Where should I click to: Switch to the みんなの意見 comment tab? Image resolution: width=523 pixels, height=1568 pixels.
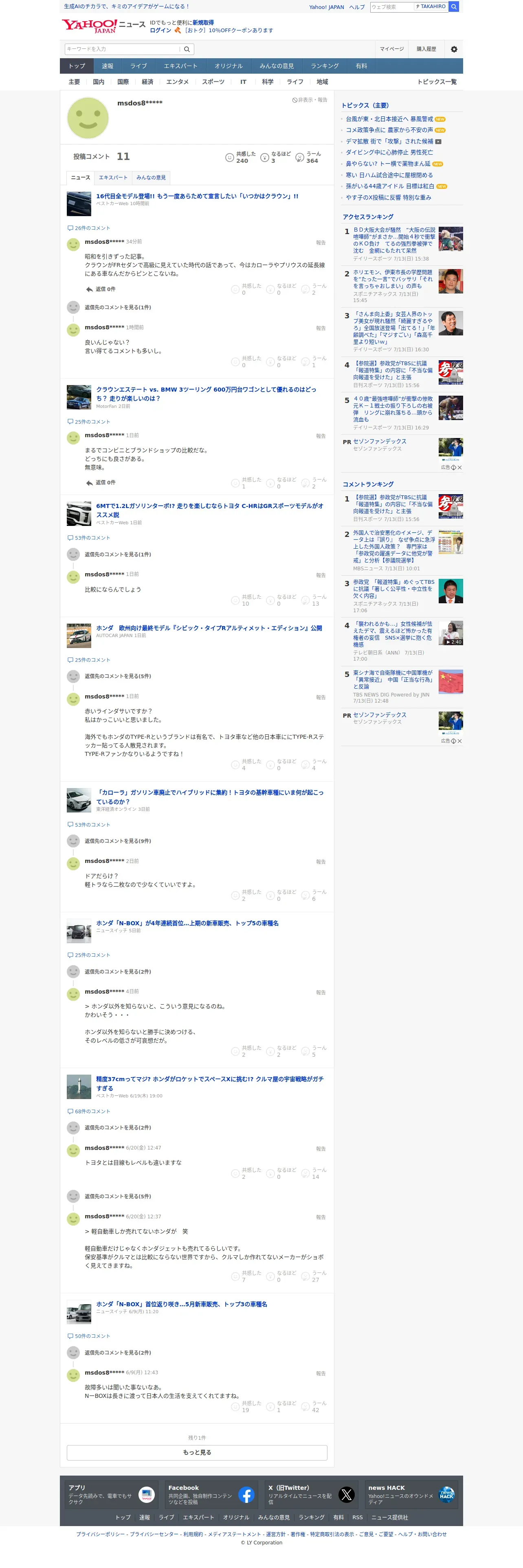[x=151, y=178]
